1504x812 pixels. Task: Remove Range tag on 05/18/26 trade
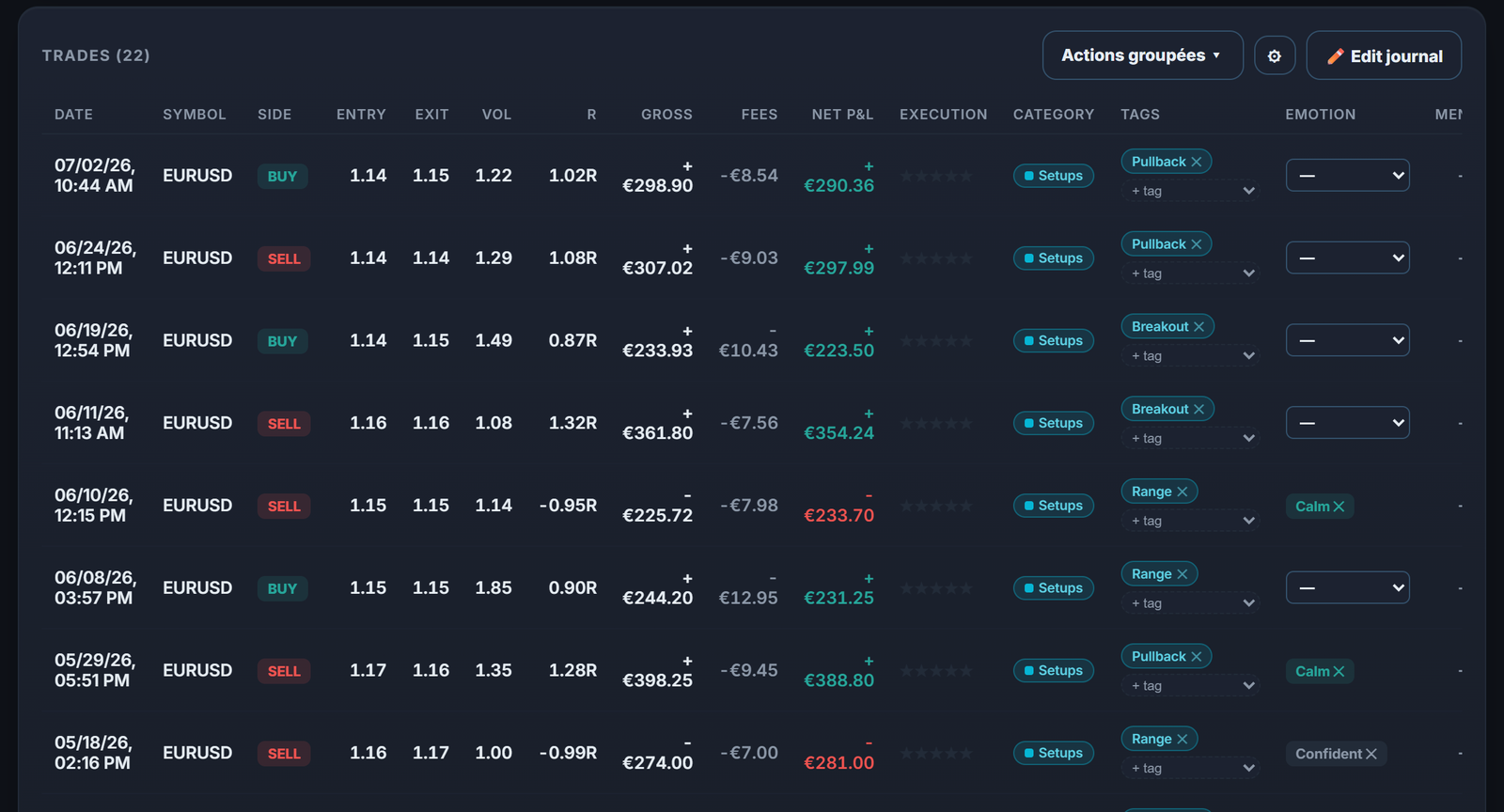(x=1183, y=740)
